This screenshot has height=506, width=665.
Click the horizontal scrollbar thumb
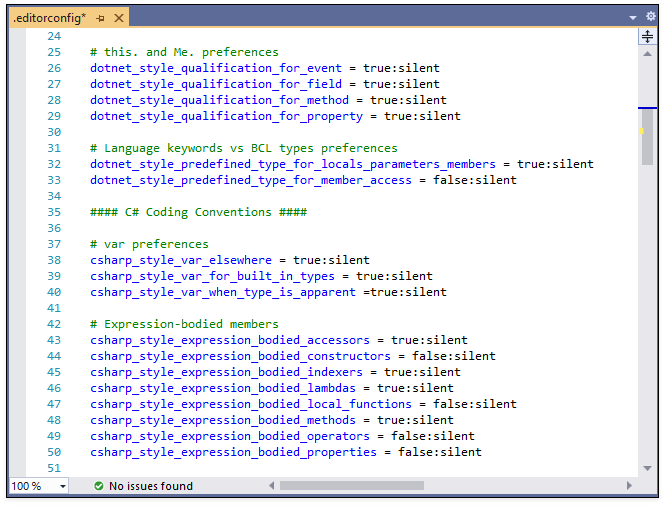pos(352,486)
